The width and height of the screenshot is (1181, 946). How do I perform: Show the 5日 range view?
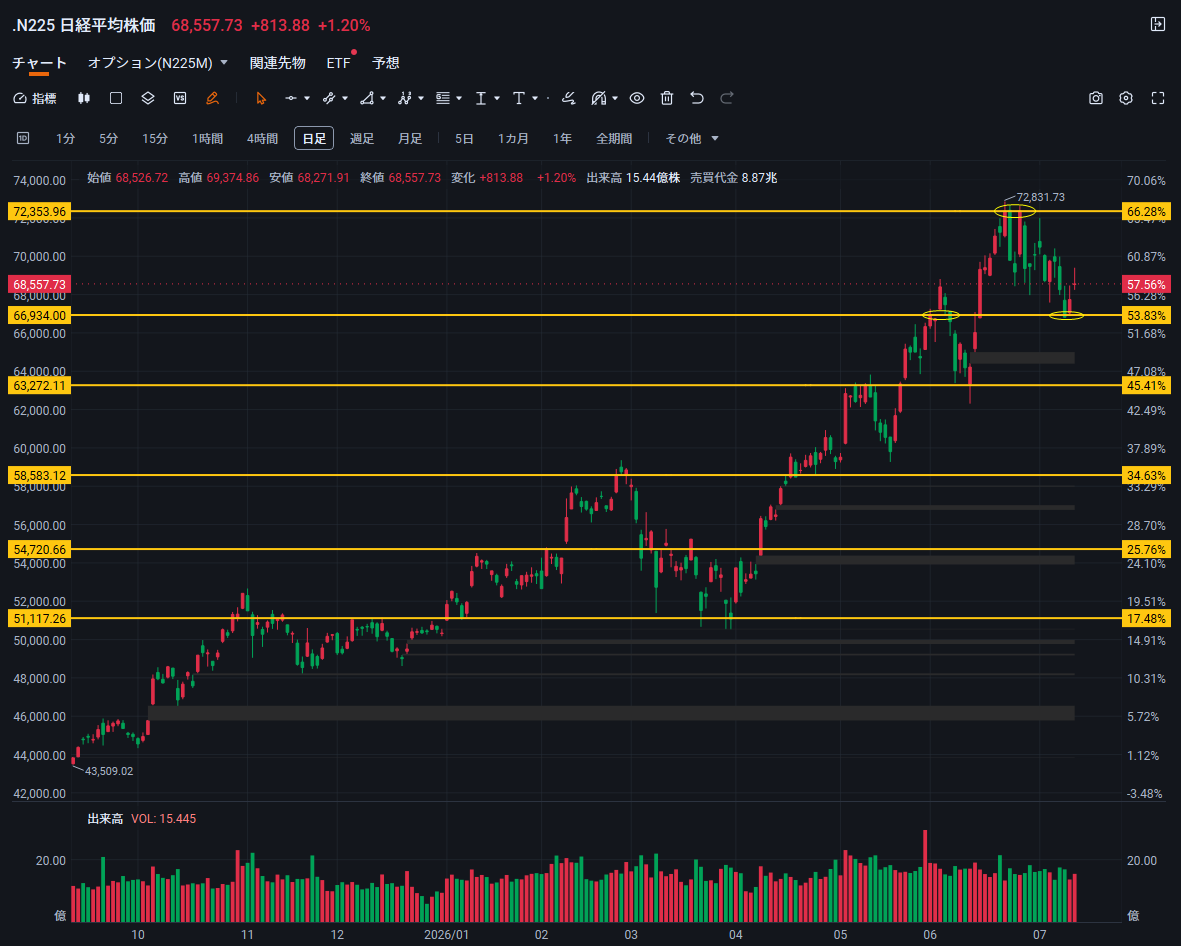[x=464, y=139]
